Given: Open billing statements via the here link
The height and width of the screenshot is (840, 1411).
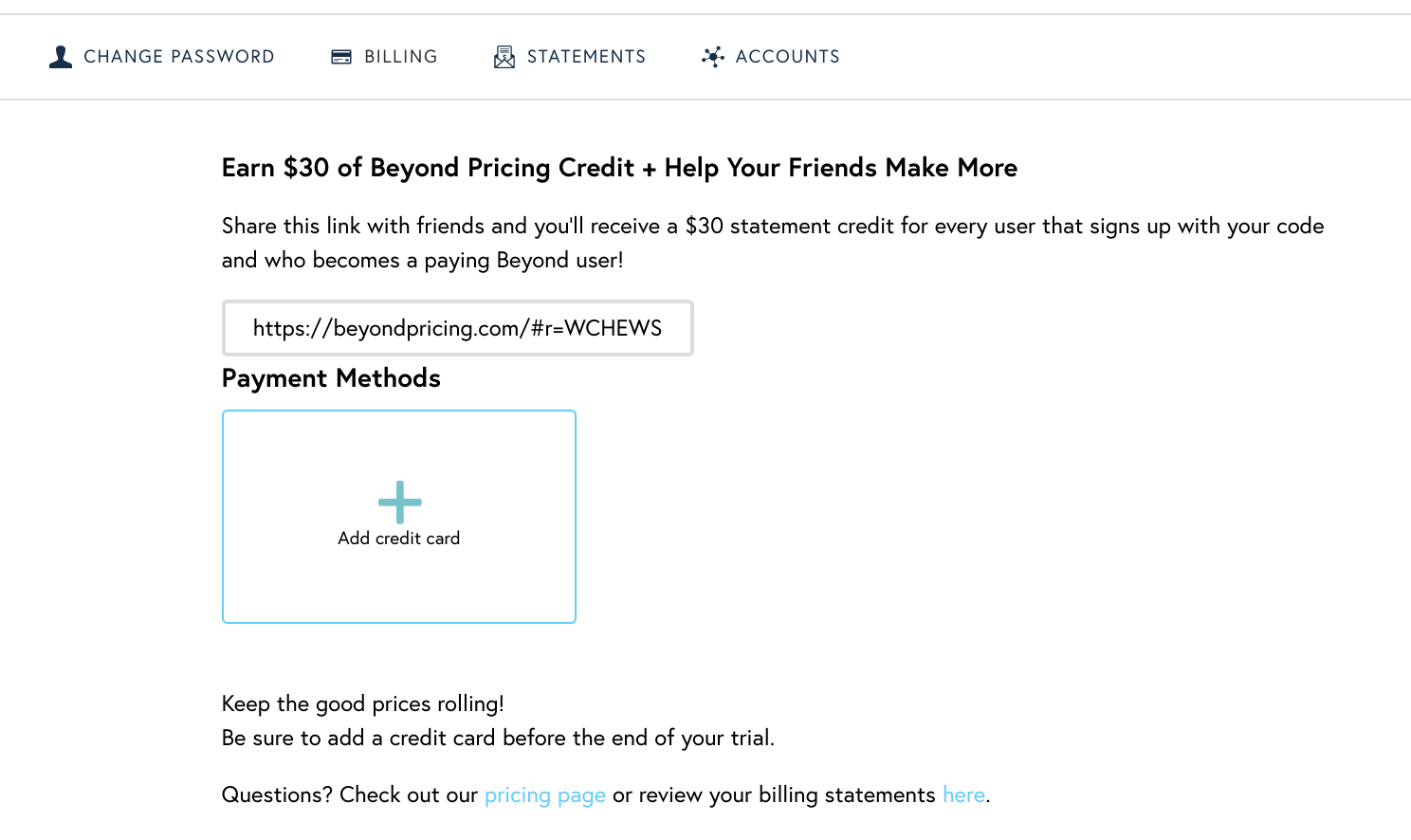Looking at the screenshot, I should (x=963, y=794).
